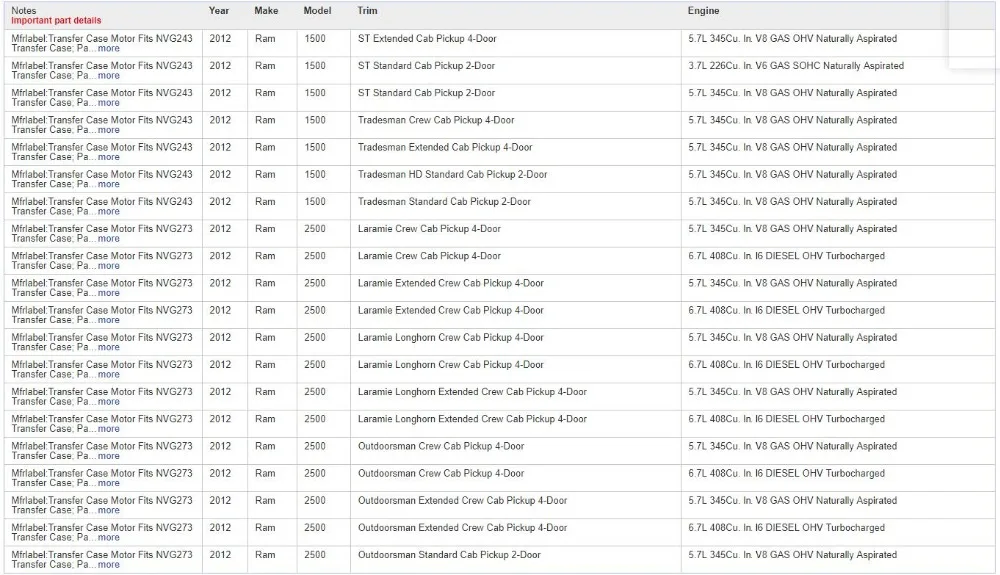Image resolution: width=1000 pixels, height=575 pixels.
Task: Click model '1500' in ST Extended Cab row
Action: click(314, 39)
